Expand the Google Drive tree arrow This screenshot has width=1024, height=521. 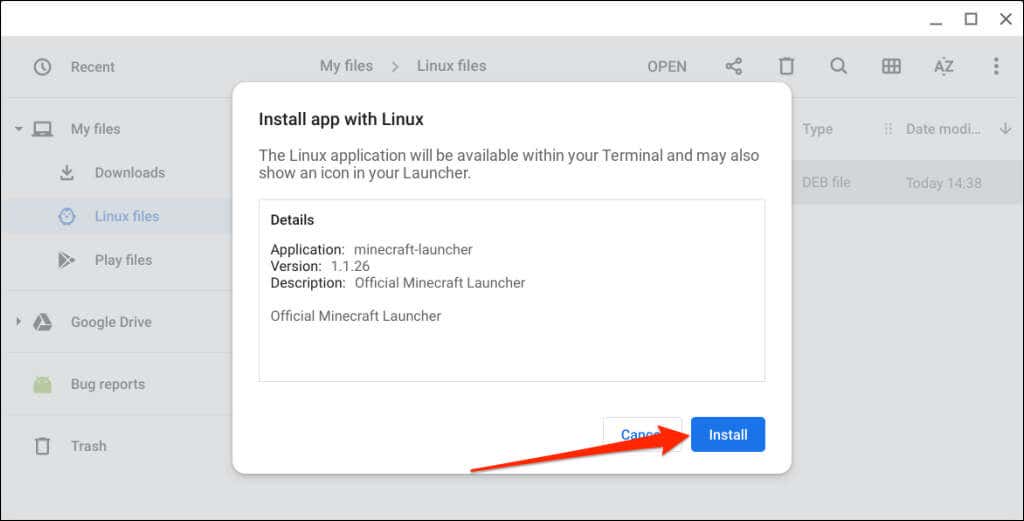pyautogui.click(x=18, y=321)
